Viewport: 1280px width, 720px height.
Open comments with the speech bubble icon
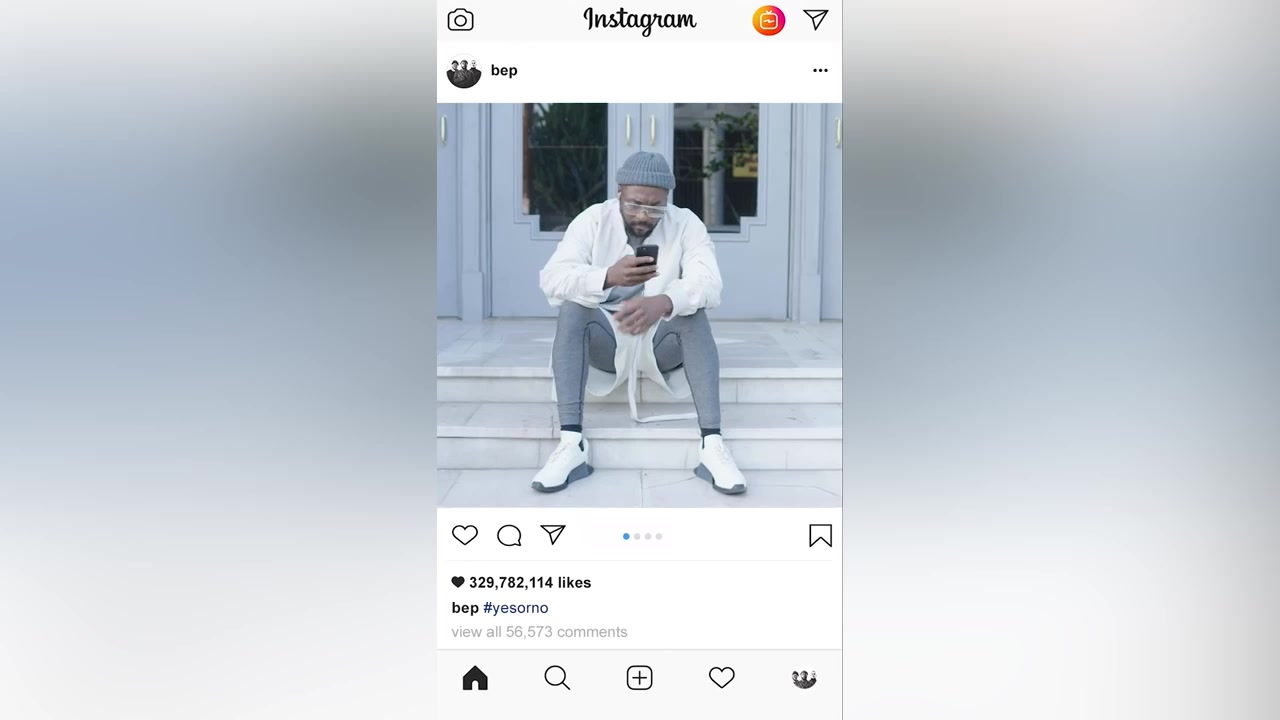(x=509, y=535)
